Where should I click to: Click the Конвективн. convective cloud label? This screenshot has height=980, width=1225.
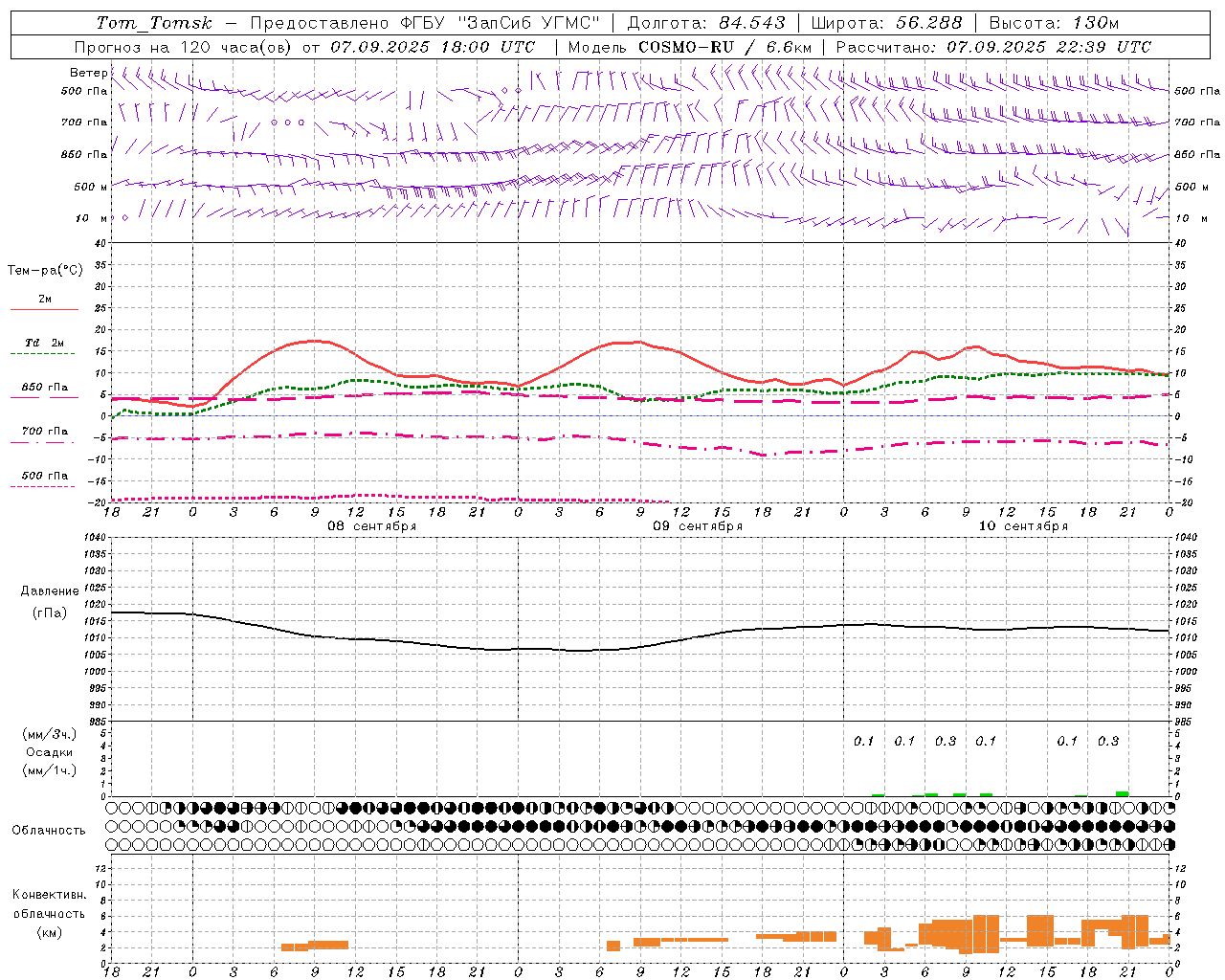point(50,895)
